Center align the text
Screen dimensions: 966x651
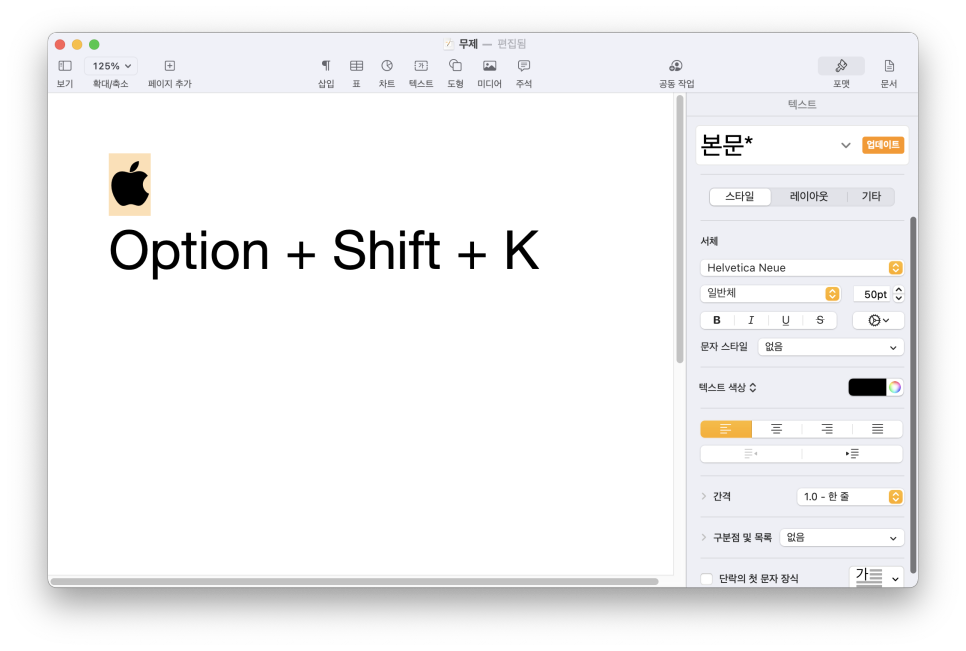[776, 429]
